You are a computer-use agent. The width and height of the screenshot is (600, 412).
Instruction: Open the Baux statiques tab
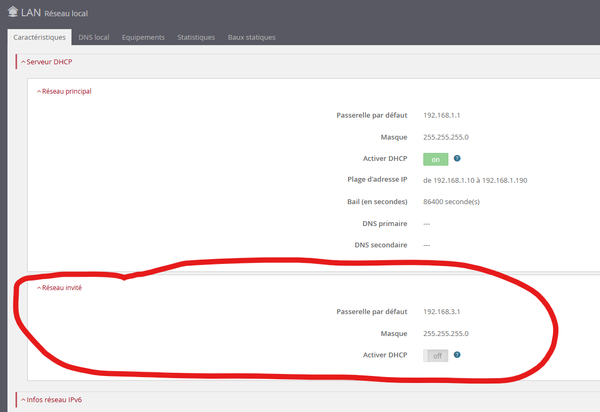253,37
